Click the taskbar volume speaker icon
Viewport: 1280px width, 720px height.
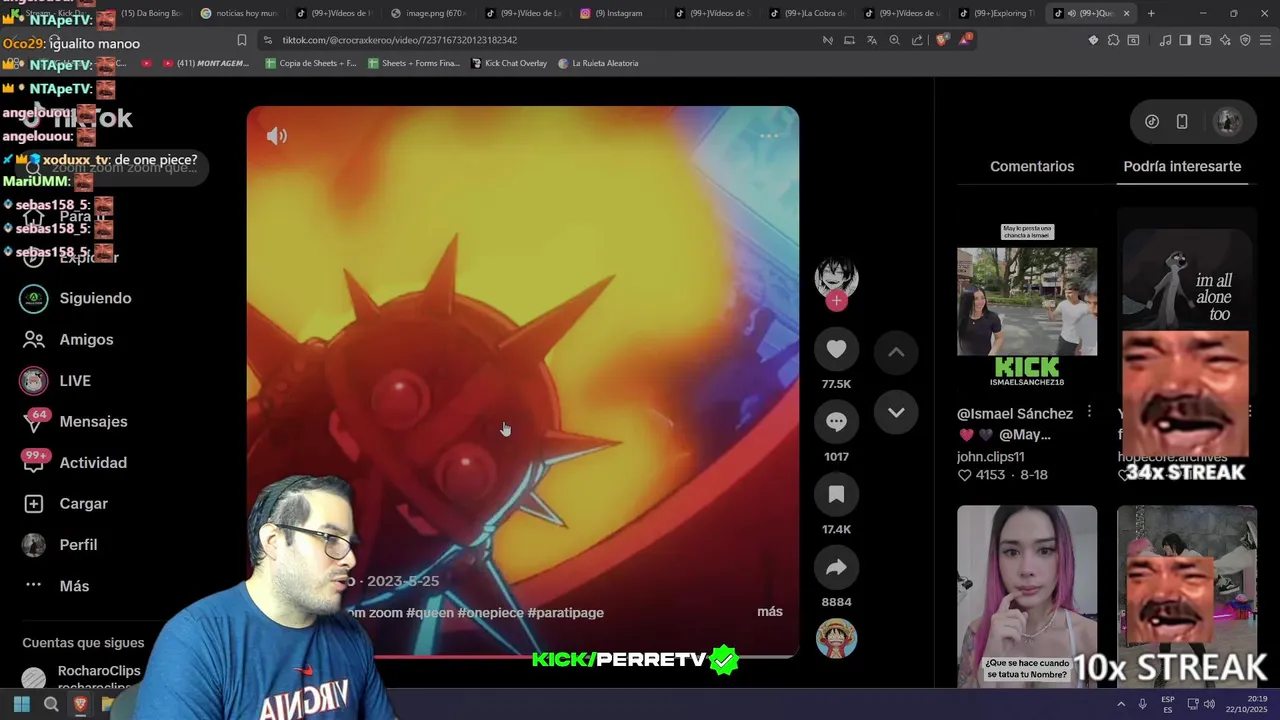[x=1209, y=704]
